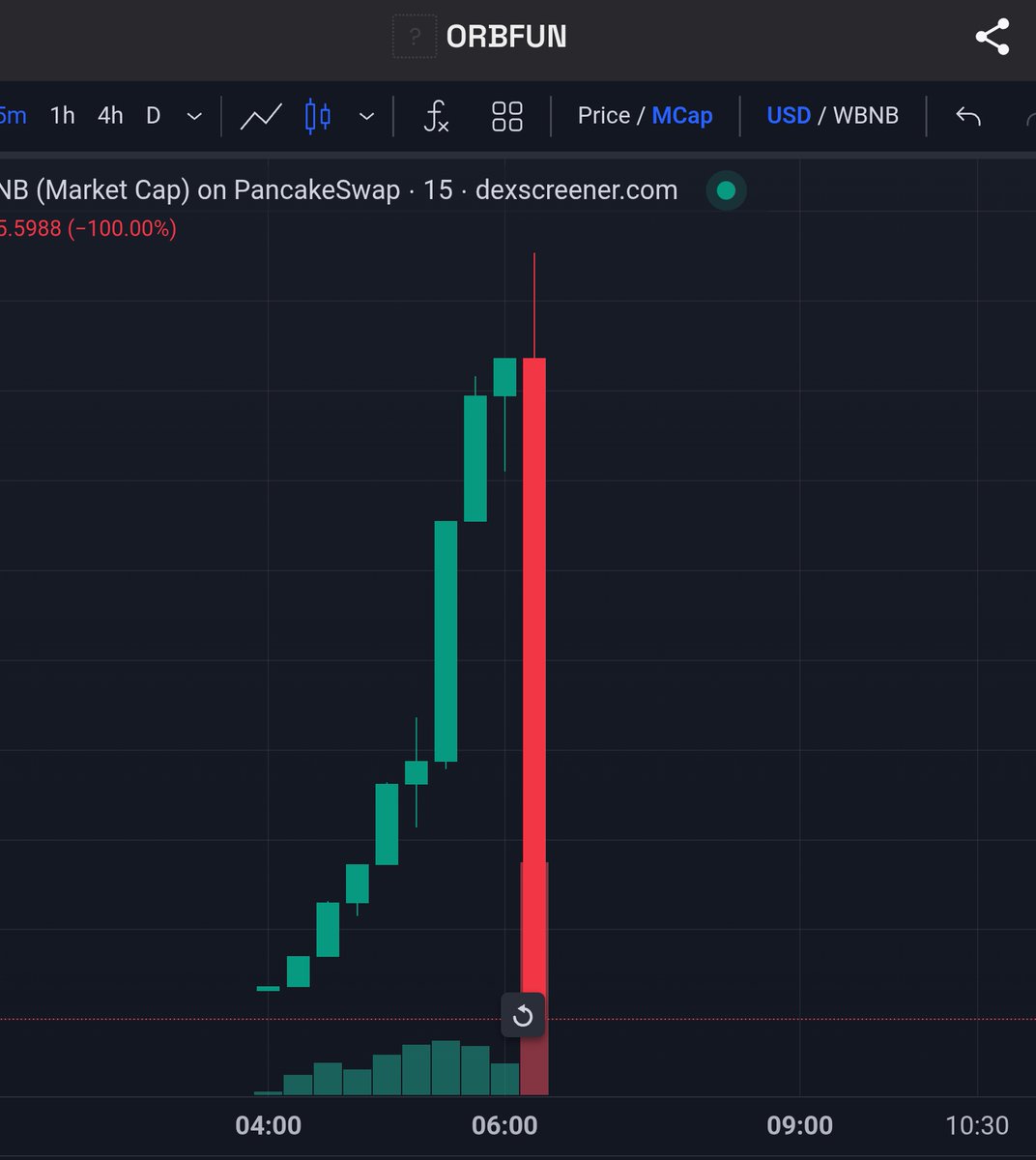Switch to the 1h timeframe tab
Screen dimensions: 1036x1160
[x=61, y=115]
